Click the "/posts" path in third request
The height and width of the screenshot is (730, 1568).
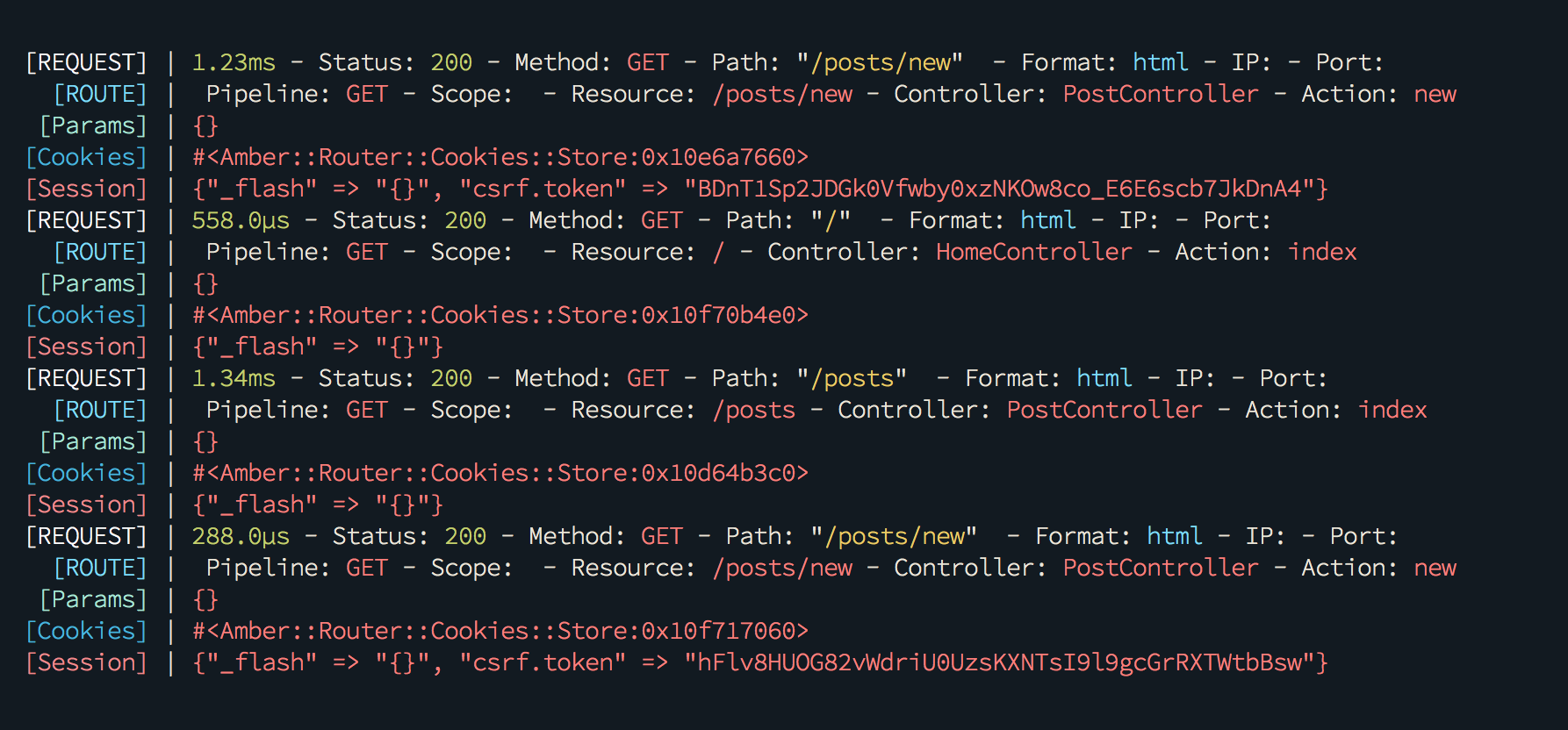click(x=852, y=379)
